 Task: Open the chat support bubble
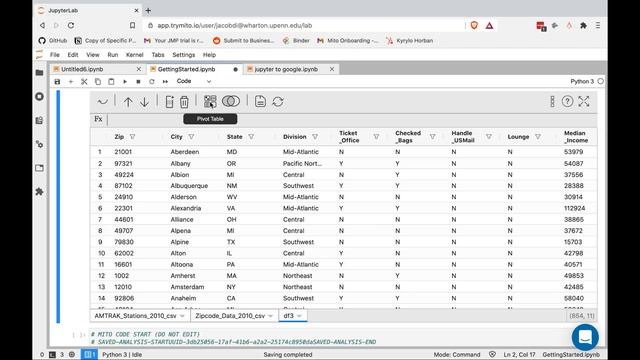[585, 337]
